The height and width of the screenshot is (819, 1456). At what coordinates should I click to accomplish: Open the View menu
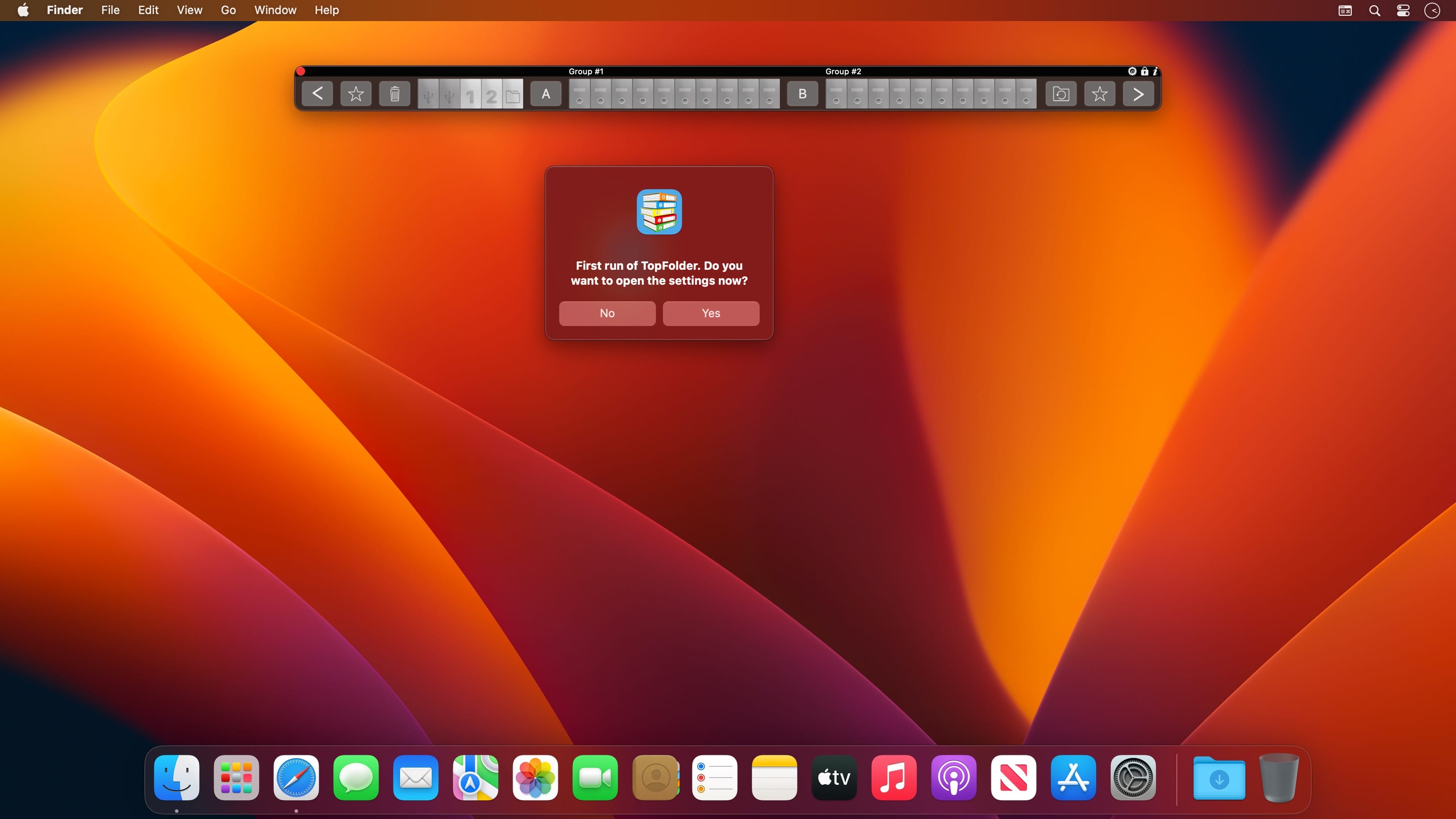[x=189, y=10]
